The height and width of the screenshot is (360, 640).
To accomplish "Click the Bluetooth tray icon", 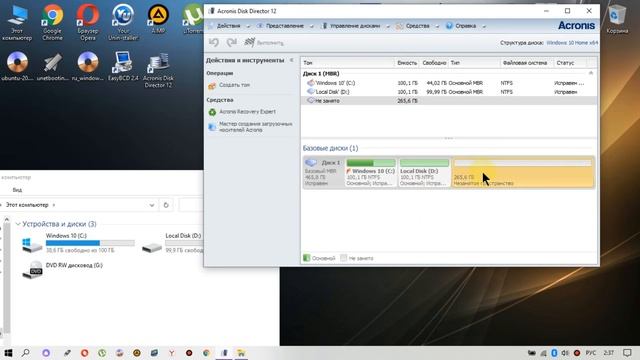I will point(554,353).
